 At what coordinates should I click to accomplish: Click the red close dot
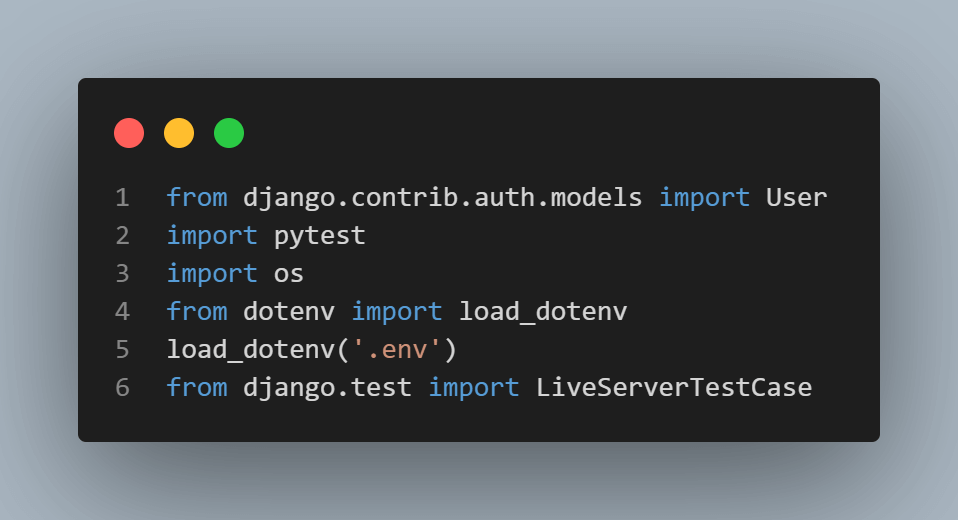pos(129,133)
